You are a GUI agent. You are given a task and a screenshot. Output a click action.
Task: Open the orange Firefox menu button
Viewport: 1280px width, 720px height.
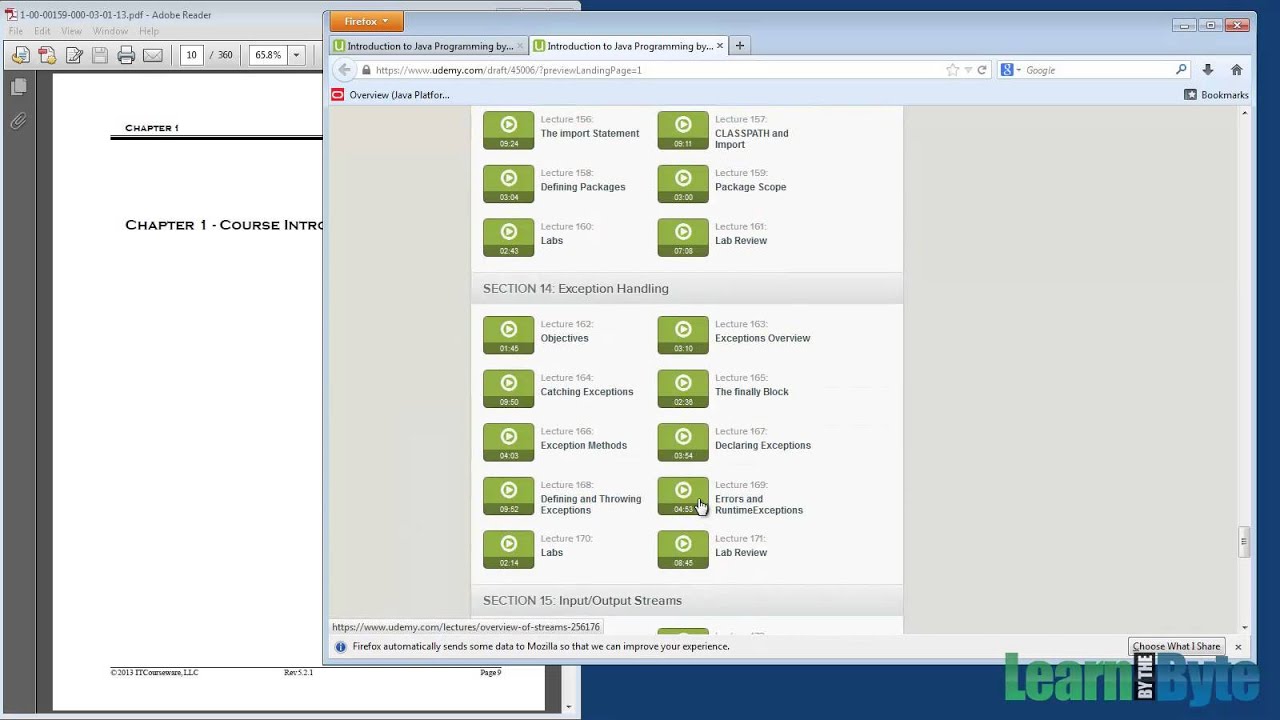[x=367, y=21]
